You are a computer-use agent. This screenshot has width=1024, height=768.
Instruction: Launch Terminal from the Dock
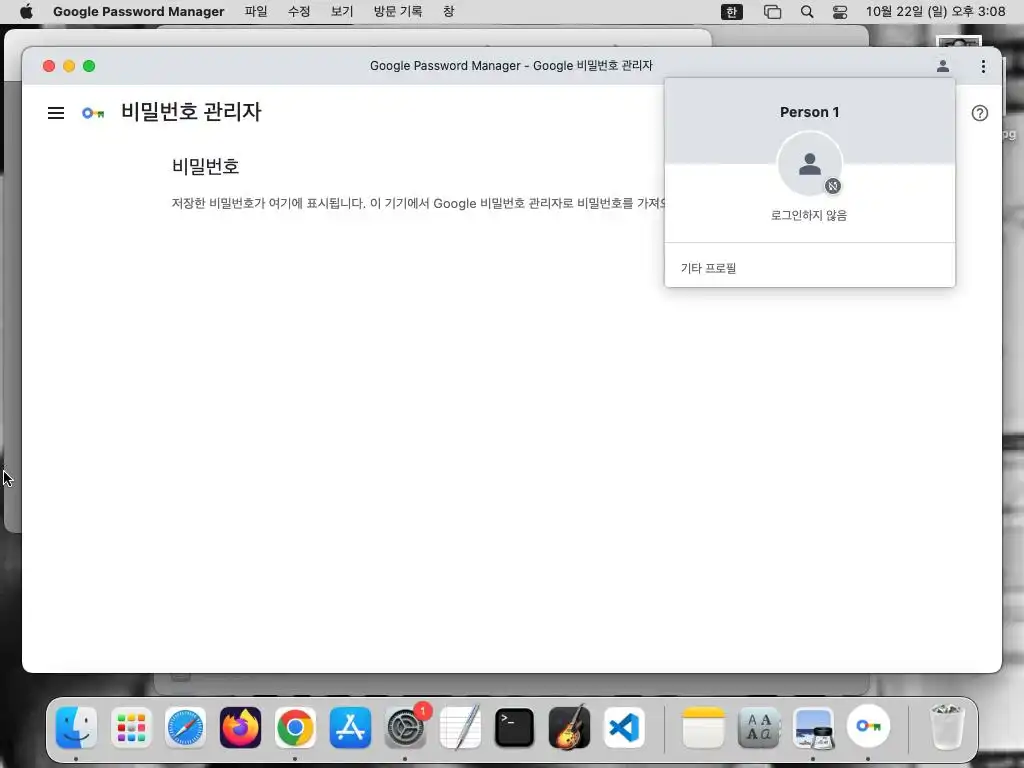click(x=515, y=728)
